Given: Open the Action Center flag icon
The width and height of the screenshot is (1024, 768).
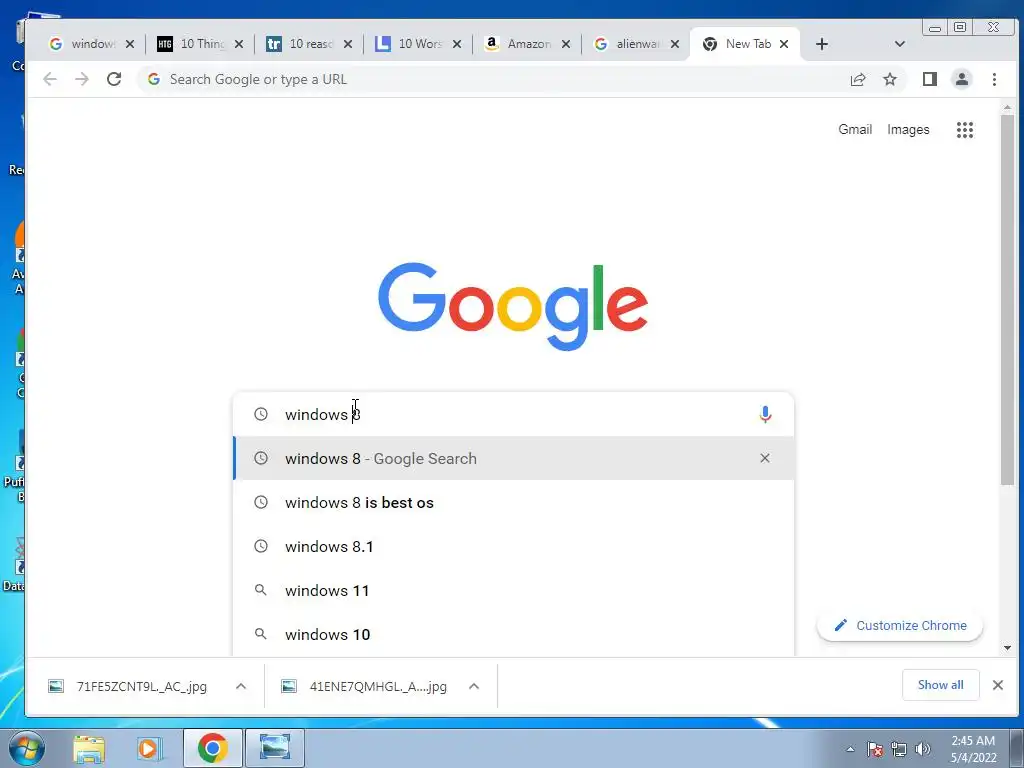Looking at the screenshot, I should pyautogui.click(x=874, y=749).
